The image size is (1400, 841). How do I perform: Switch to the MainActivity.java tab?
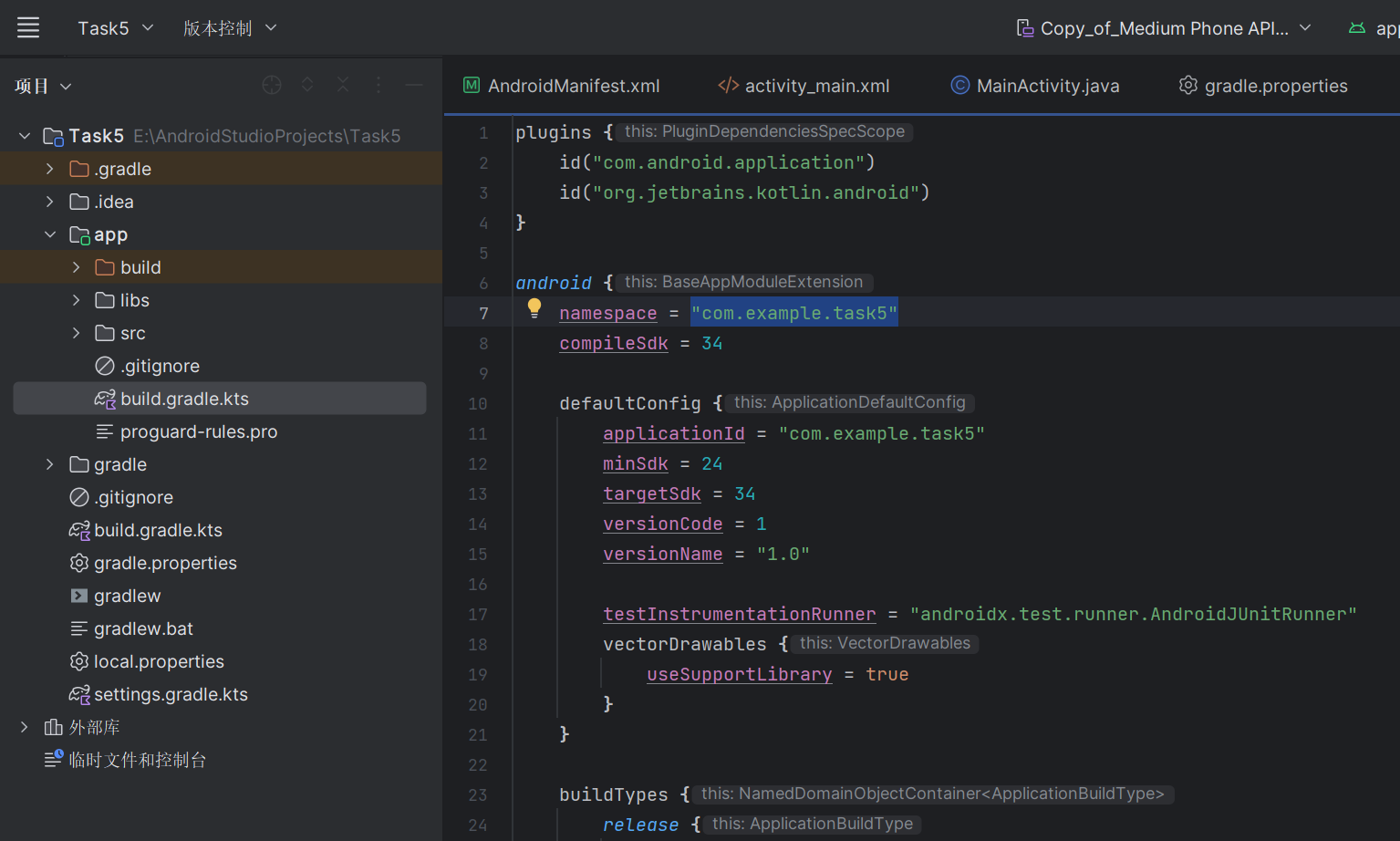pos(1035,86)
